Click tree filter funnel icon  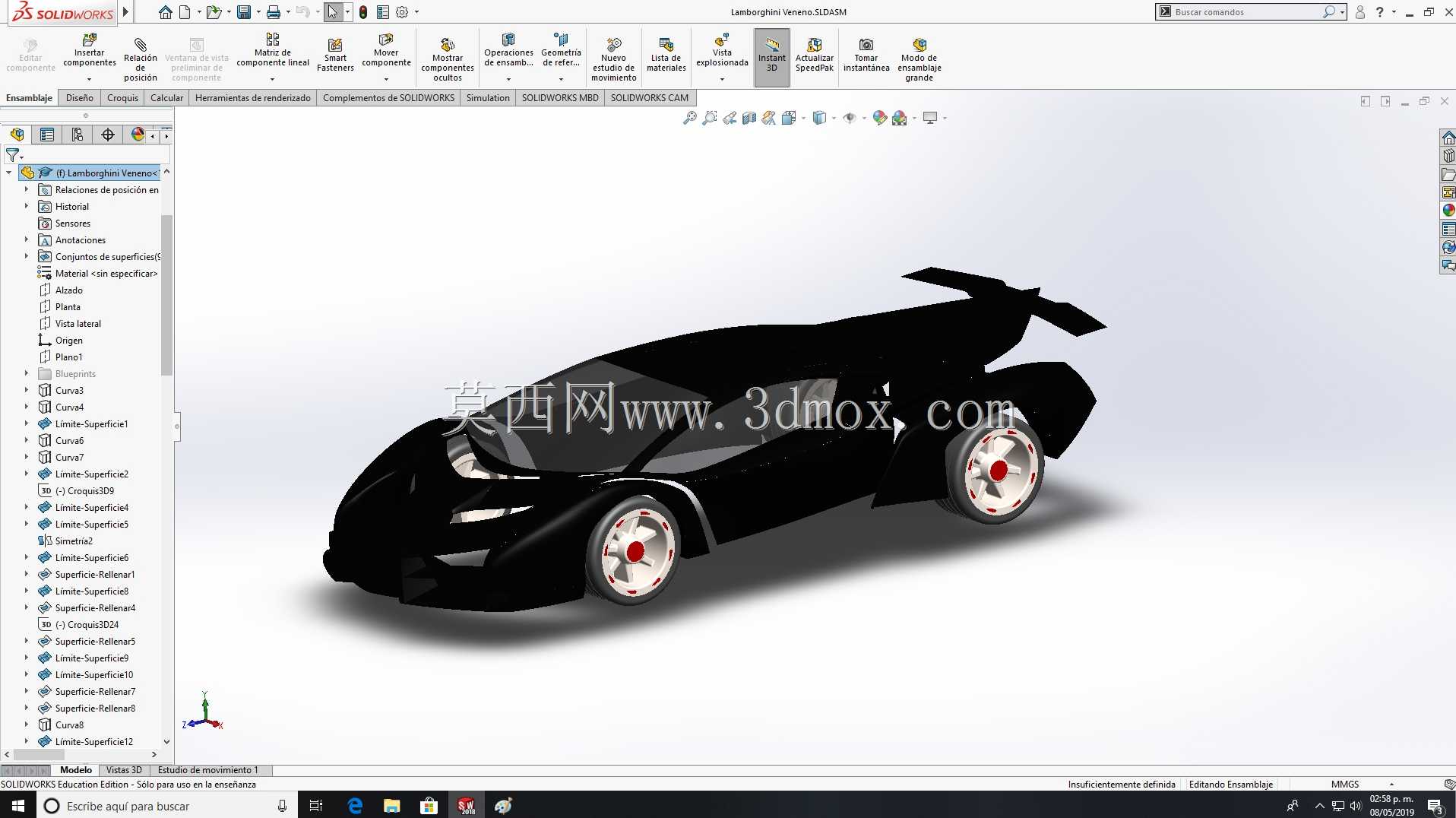pyautogui.click(x=13, y=155)
